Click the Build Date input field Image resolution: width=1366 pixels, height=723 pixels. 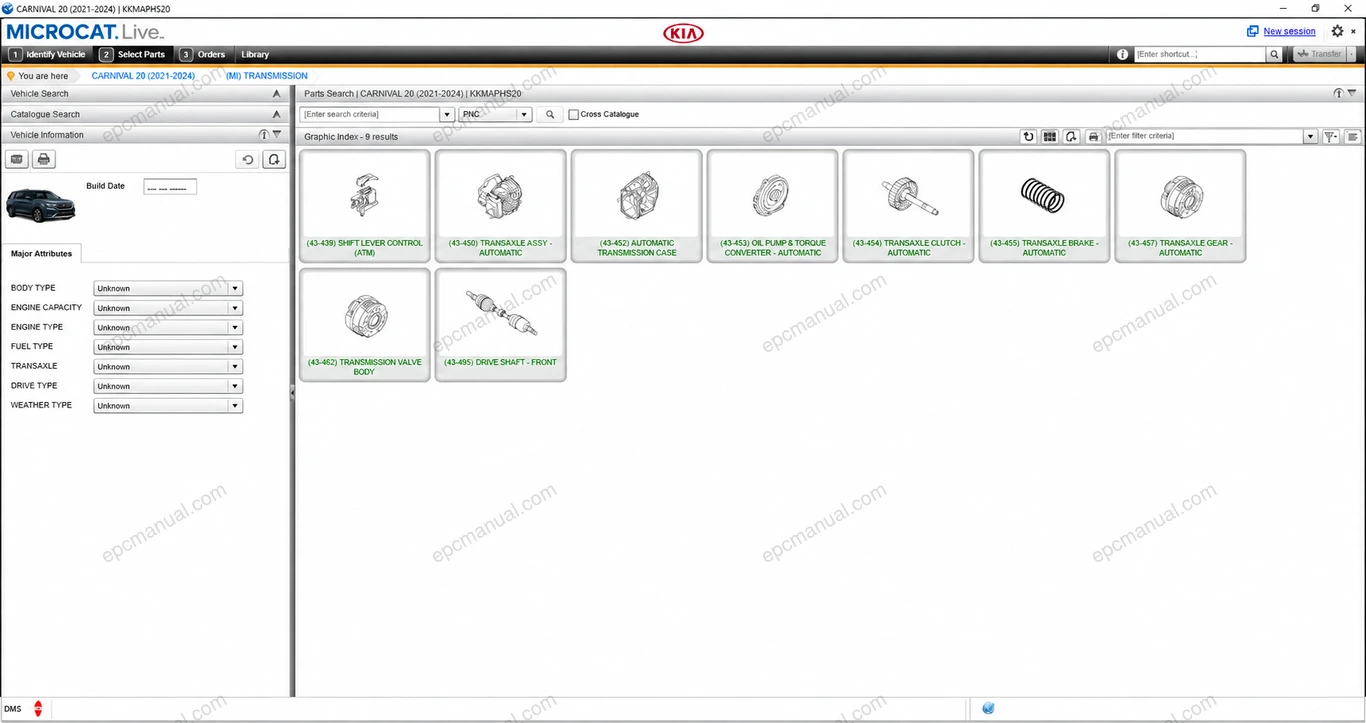click(x=170, y=187)
